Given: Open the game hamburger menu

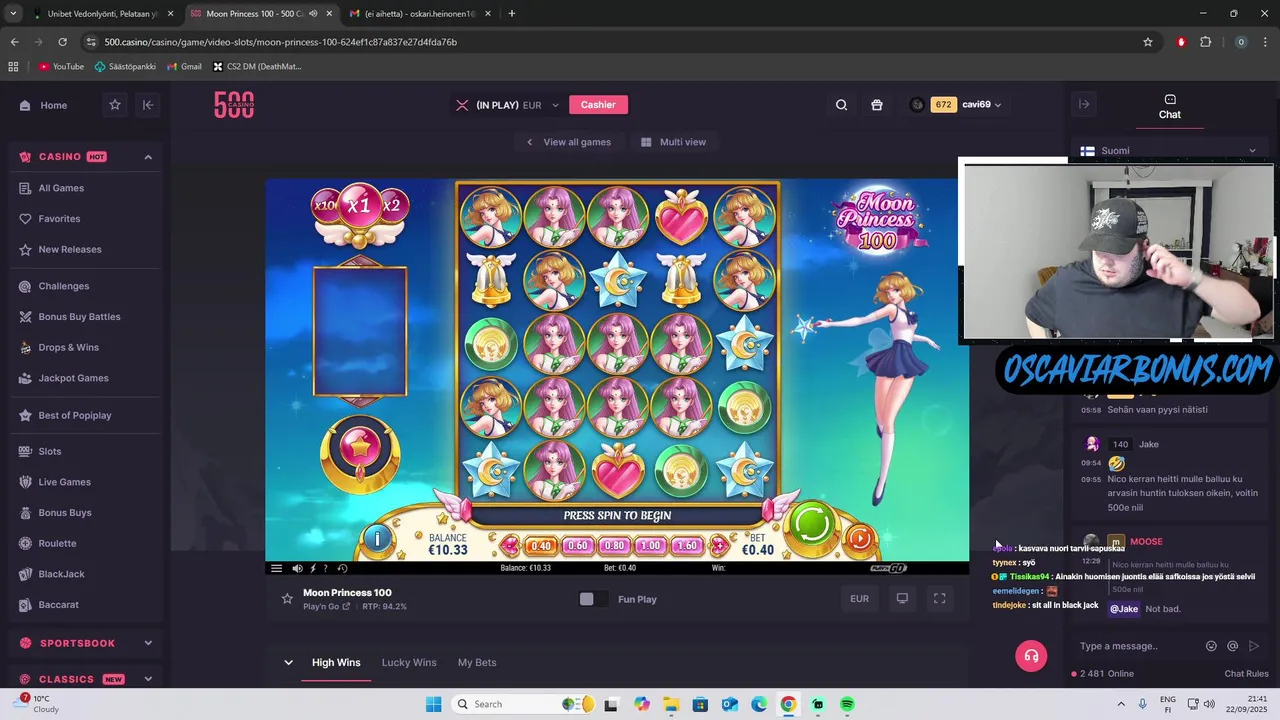Looking at the screenshot, I should 276,568.
